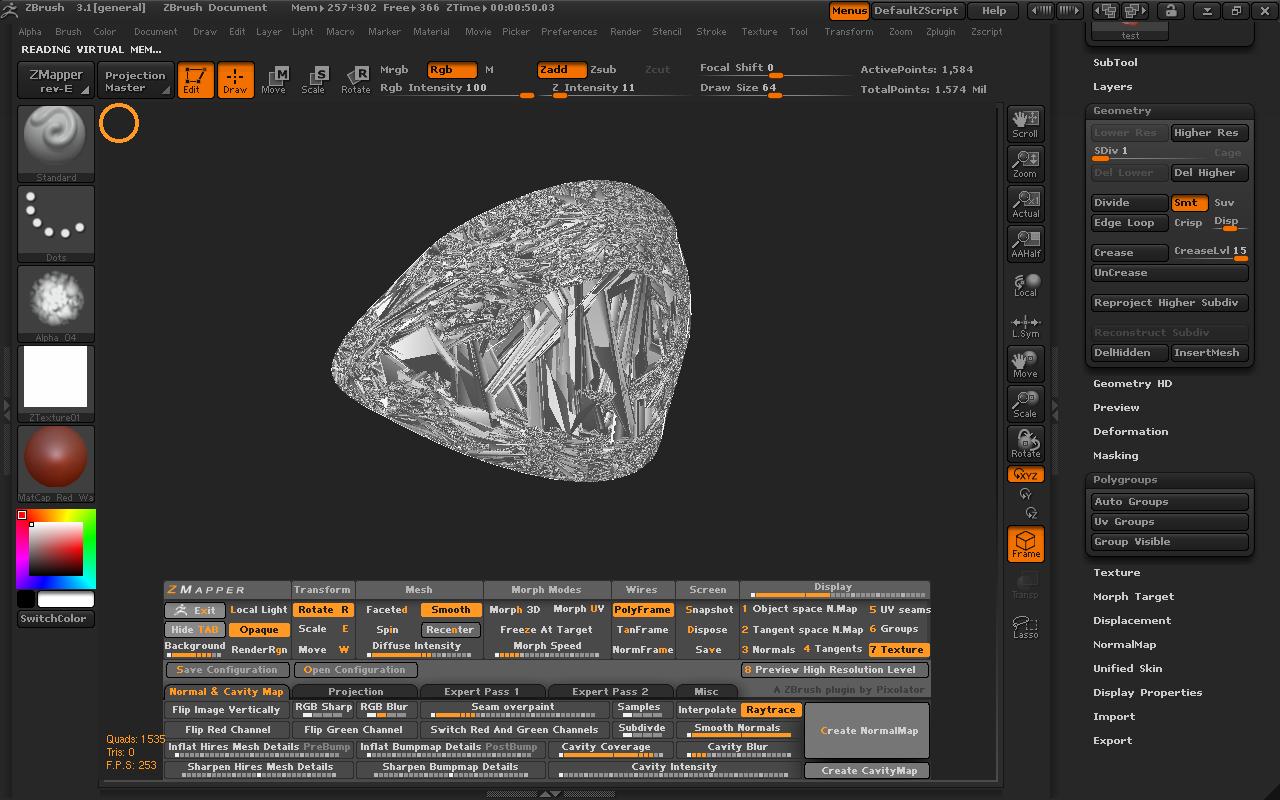Toggle Local transformations icon
The height and width of the screenshot is (800, 1280).
pos(1025,285)
